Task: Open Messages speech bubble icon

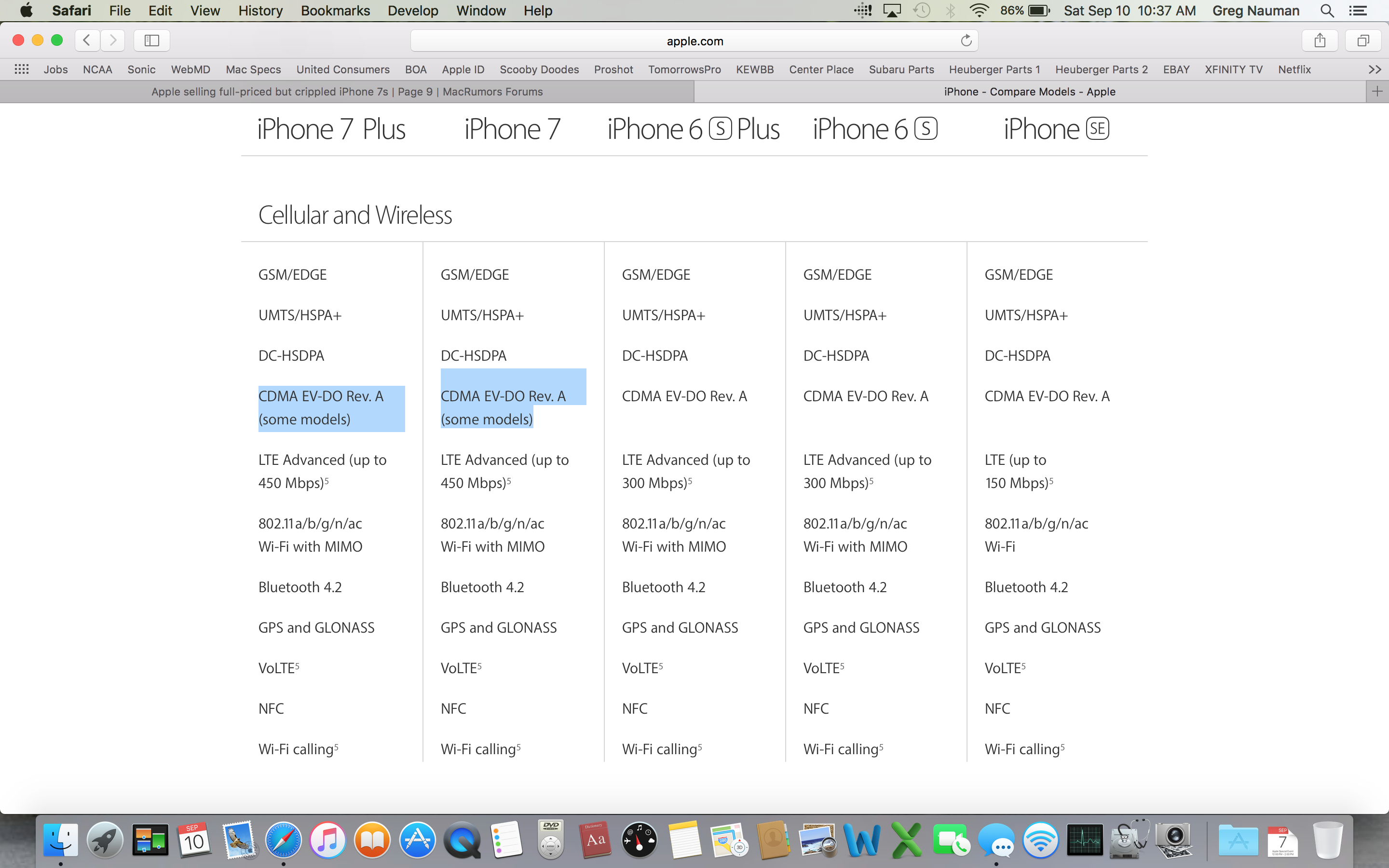Action: point(996,840)
